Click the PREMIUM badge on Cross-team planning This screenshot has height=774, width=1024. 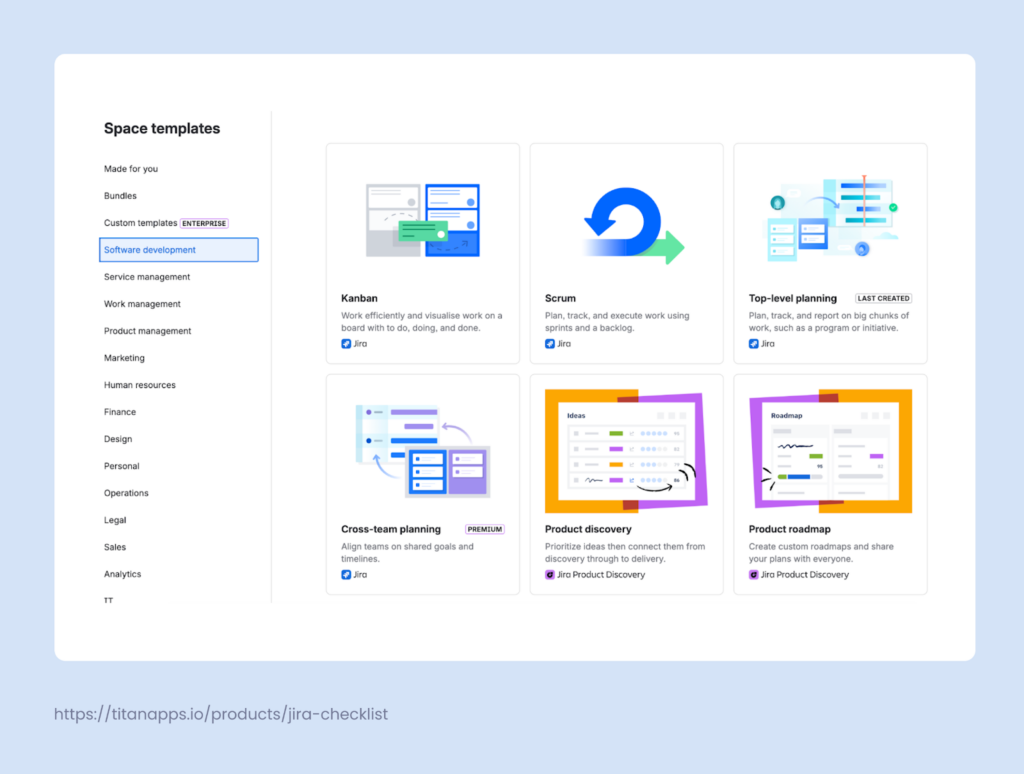(x=484, y=528)
